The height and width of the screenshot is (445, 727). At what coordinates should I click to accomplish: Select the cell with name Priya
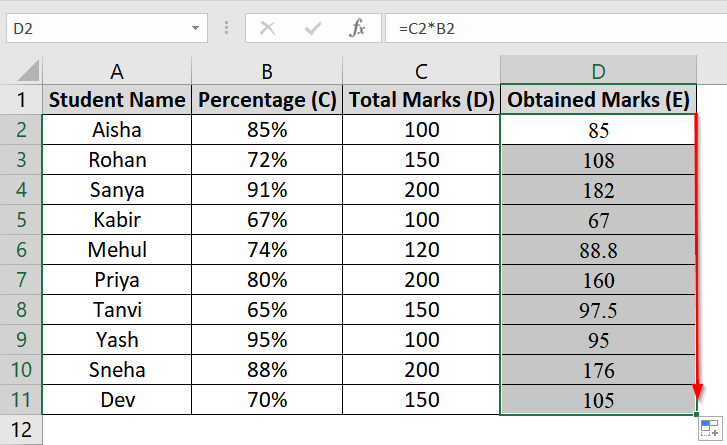(x=117, y=280)
